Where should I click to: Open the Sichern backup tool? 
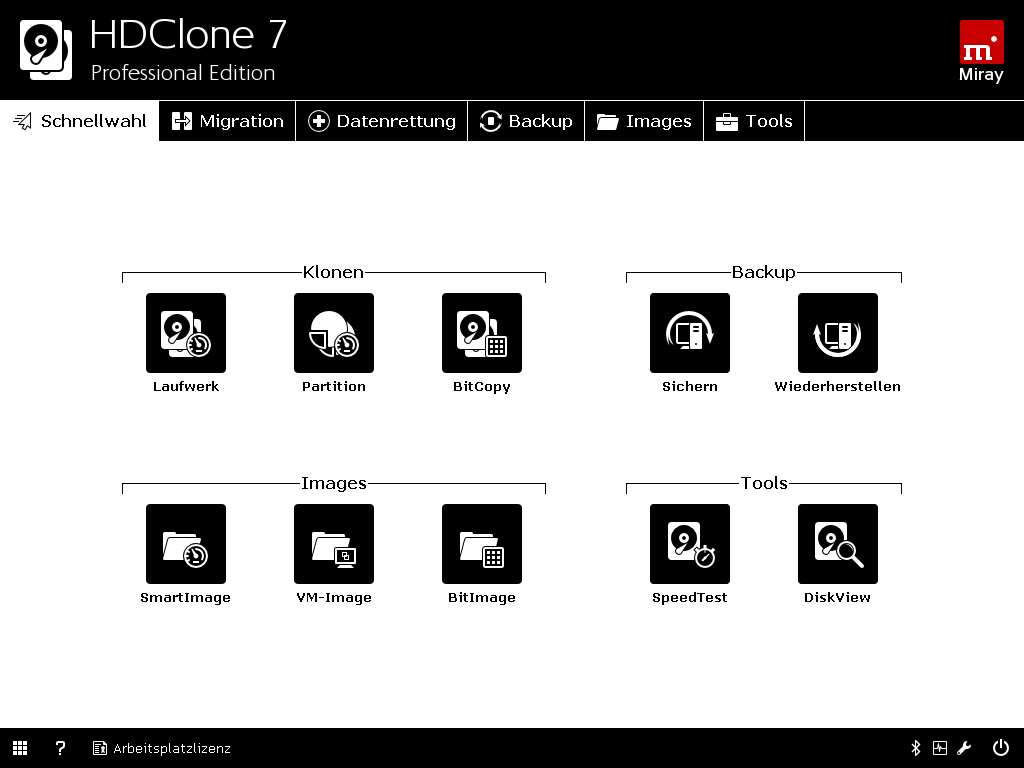689,333
